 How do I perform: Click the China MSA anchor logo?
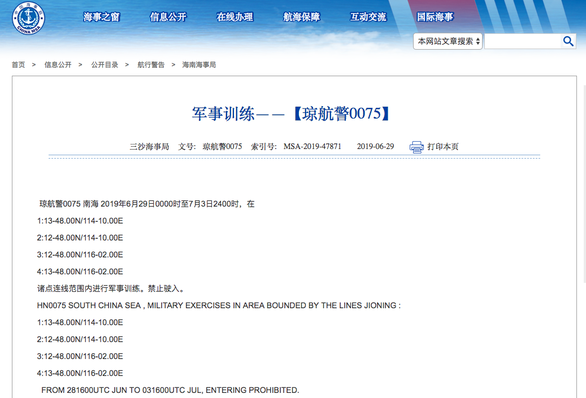pos(28,18)
